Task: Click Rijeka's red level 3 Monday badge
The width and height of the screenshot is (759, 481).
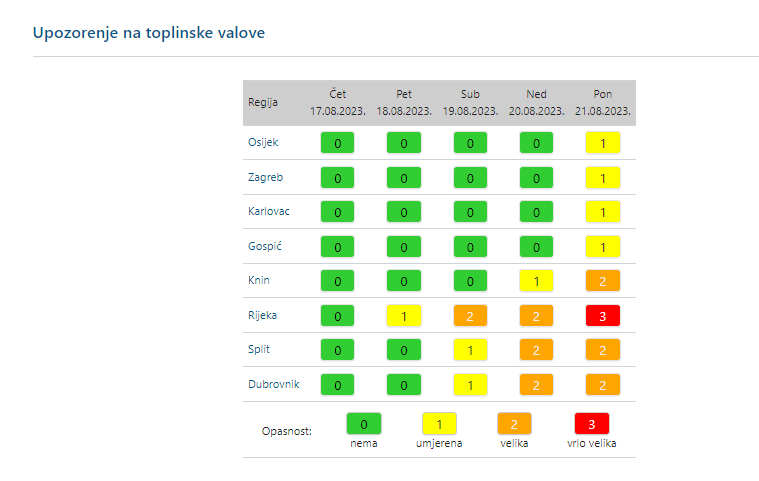Action: click(x=603, y=316)
